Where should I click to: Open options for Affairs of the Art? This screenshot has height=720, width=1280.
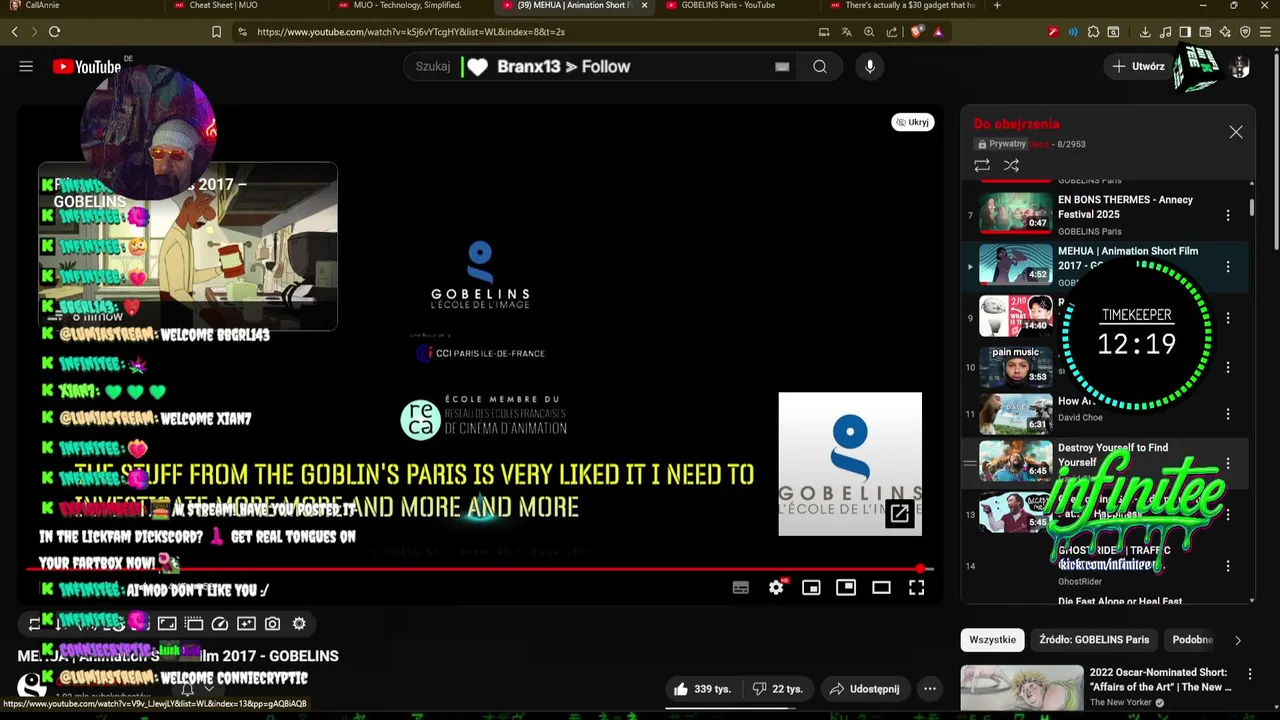pos(1250,674)
